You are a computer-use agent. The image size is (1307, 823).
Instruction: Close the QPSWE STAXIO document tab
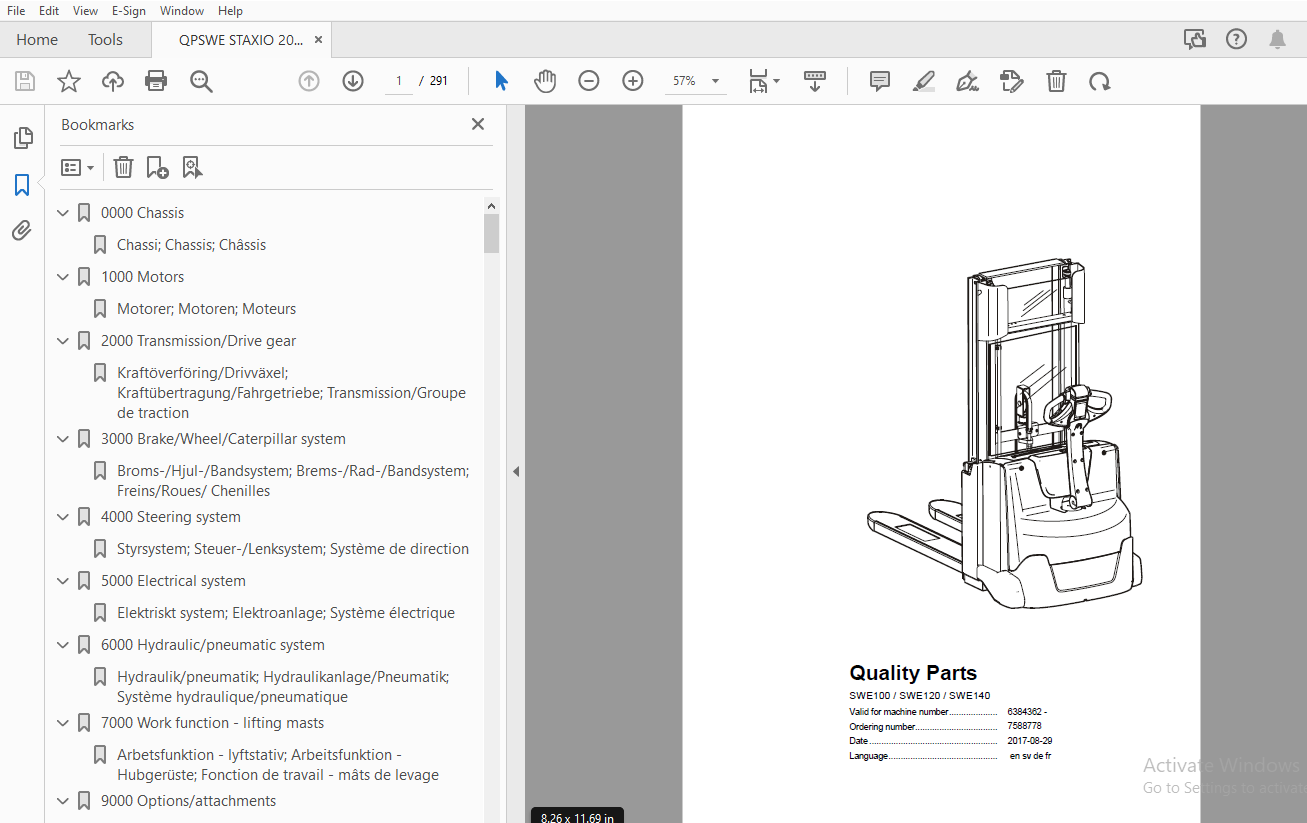pyautogui.click(x=318, y=40)
